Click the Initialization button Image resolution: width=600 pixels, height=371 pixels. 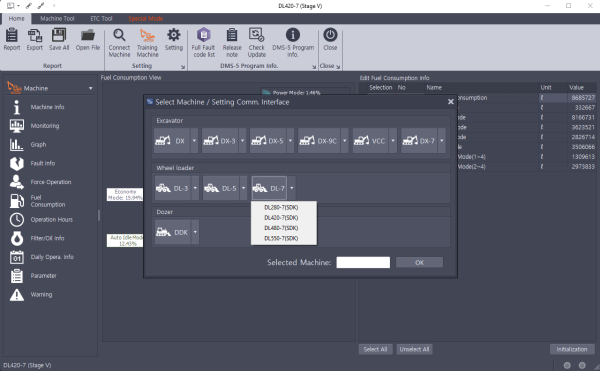(572, 349)
